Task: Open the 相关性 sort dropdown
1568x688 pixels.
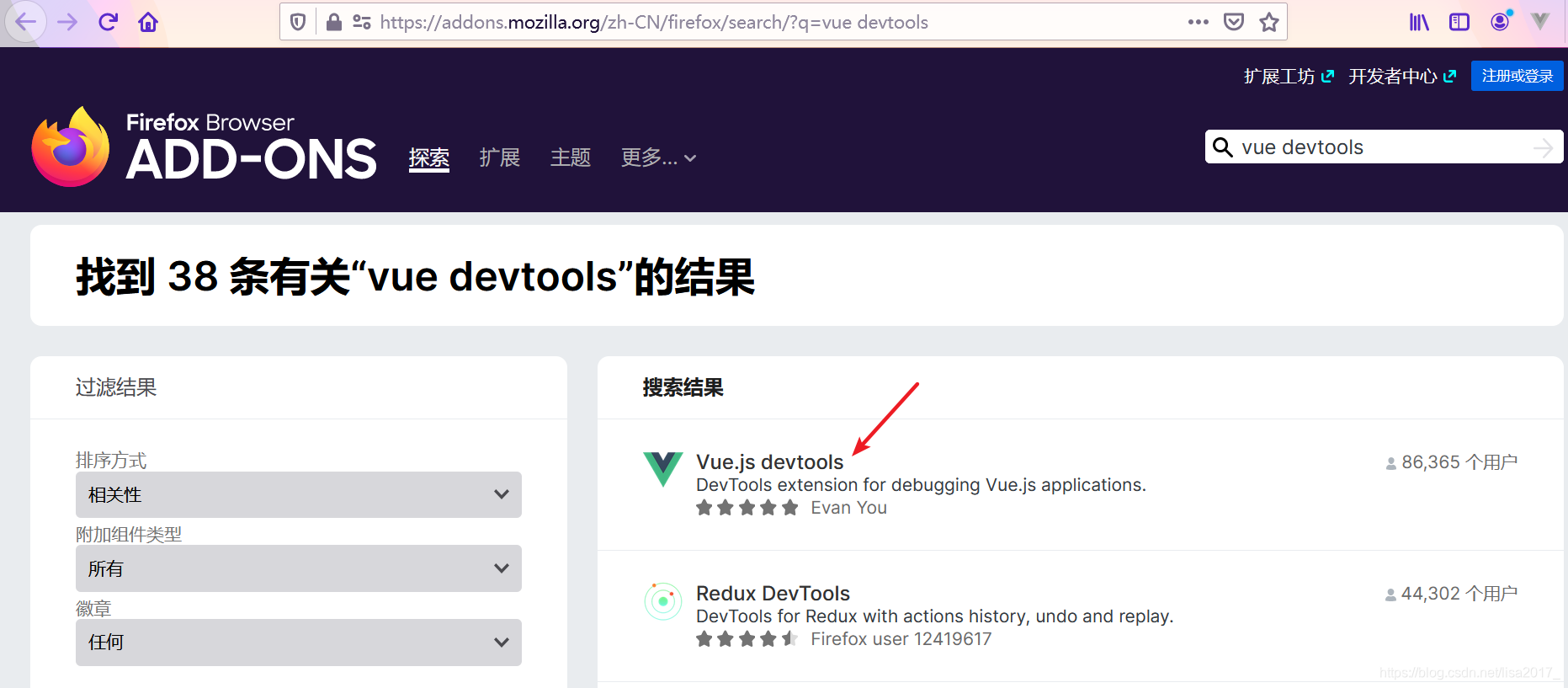Action: (299, 494)
